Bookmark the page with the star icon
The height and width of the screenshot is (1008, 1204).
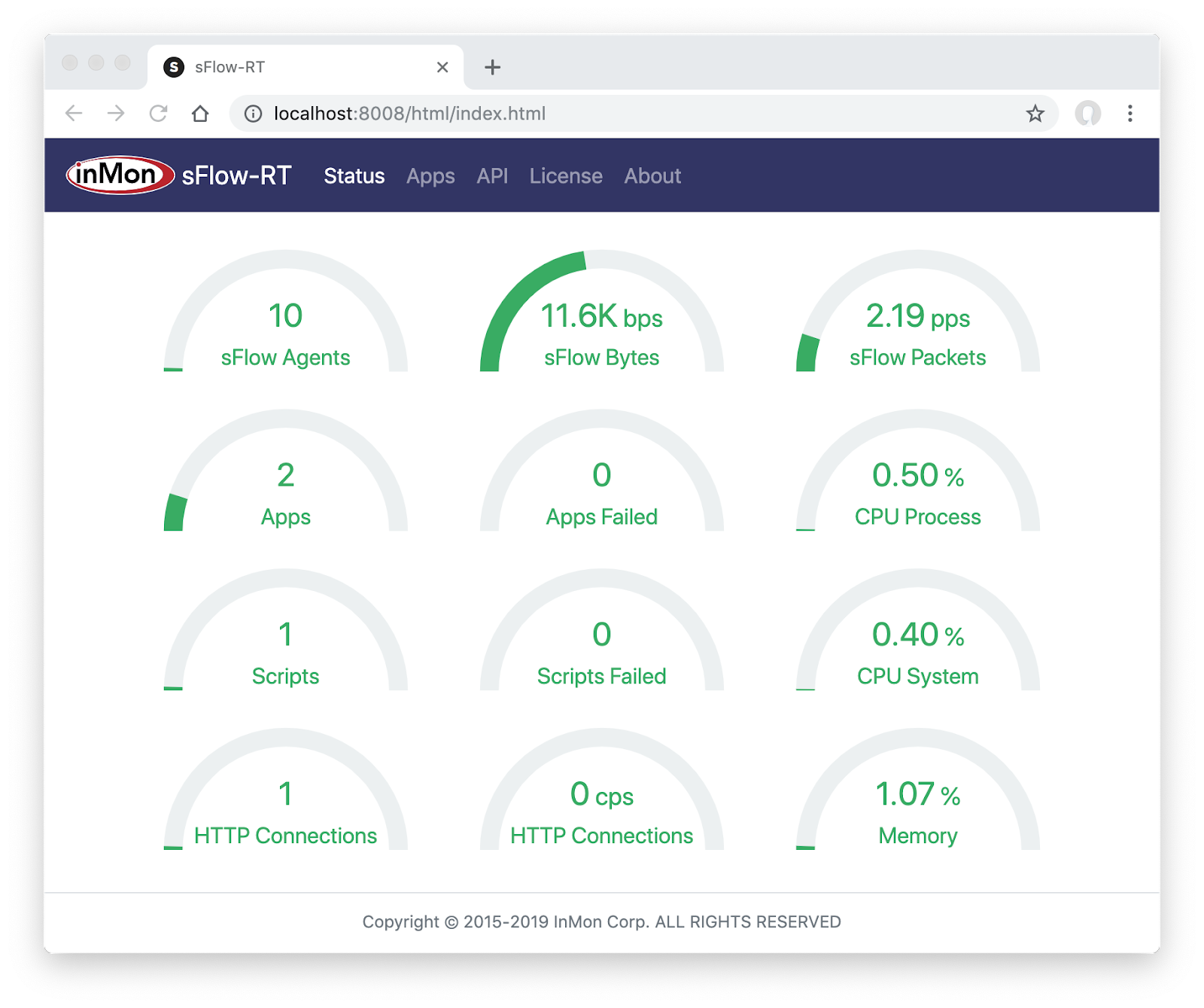1035,114
